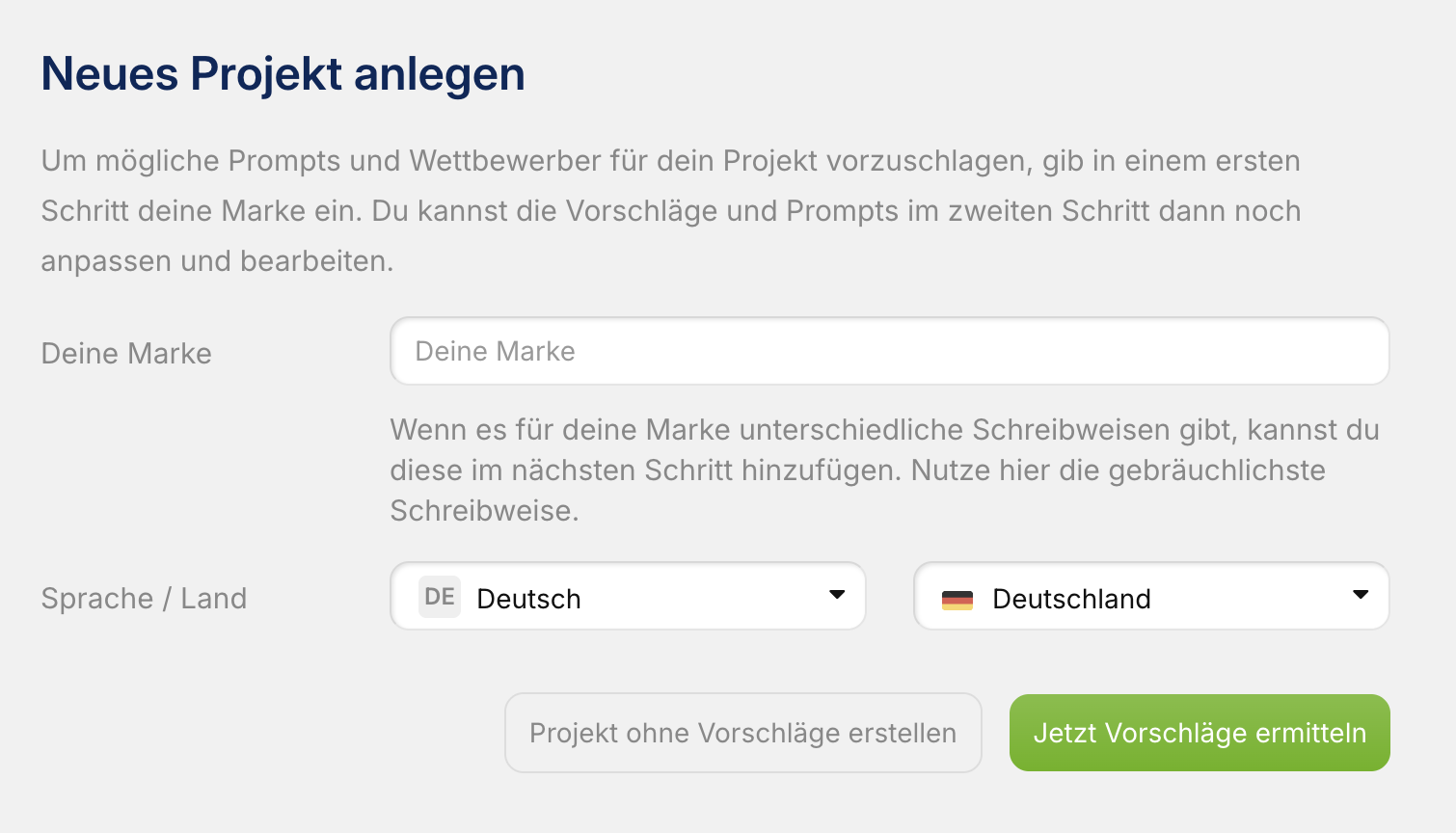Viewport: 1456px width, 833px height.
Task: Click the Deine Marke input field
Action: point(888,352)
